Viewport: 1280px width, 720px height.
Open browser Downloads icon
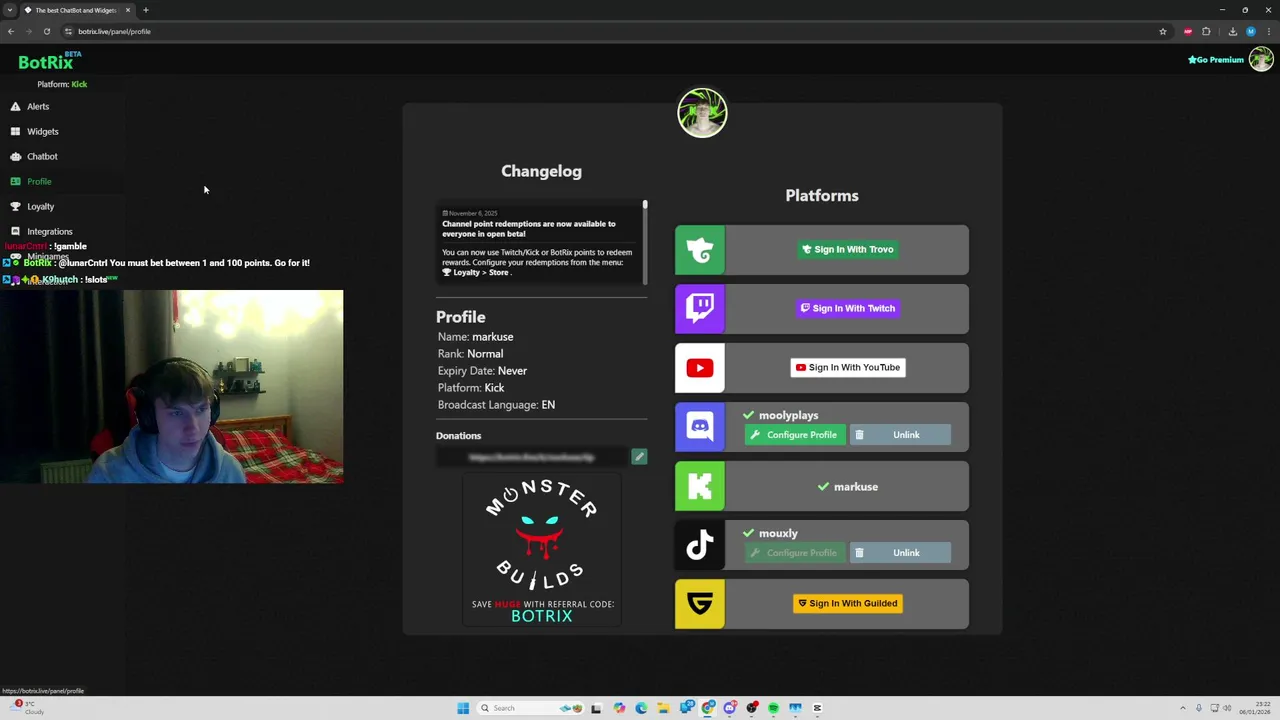pos(1232,31)
